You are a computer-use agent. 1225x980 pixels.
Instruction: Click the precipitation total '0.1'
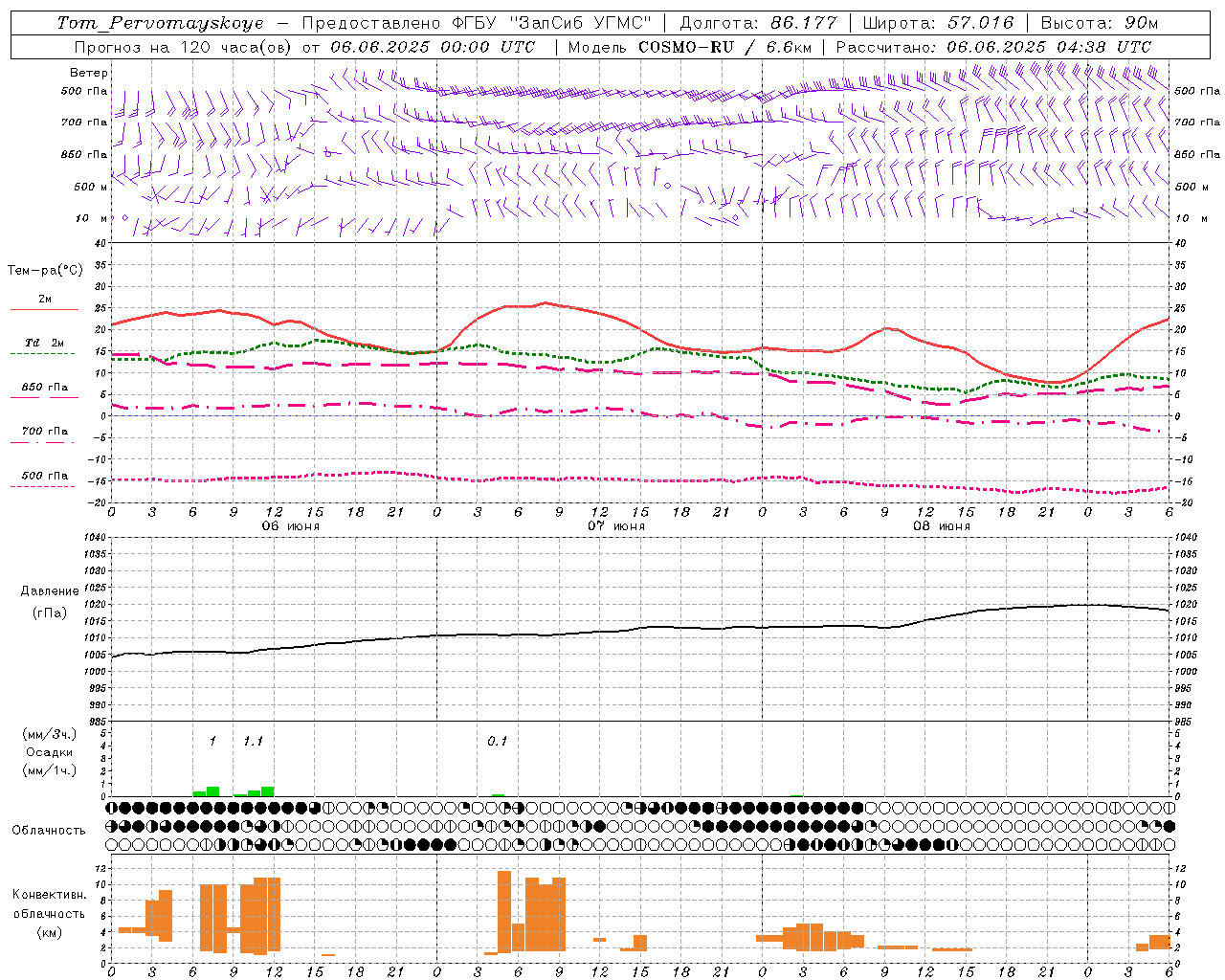coord(497,741)
